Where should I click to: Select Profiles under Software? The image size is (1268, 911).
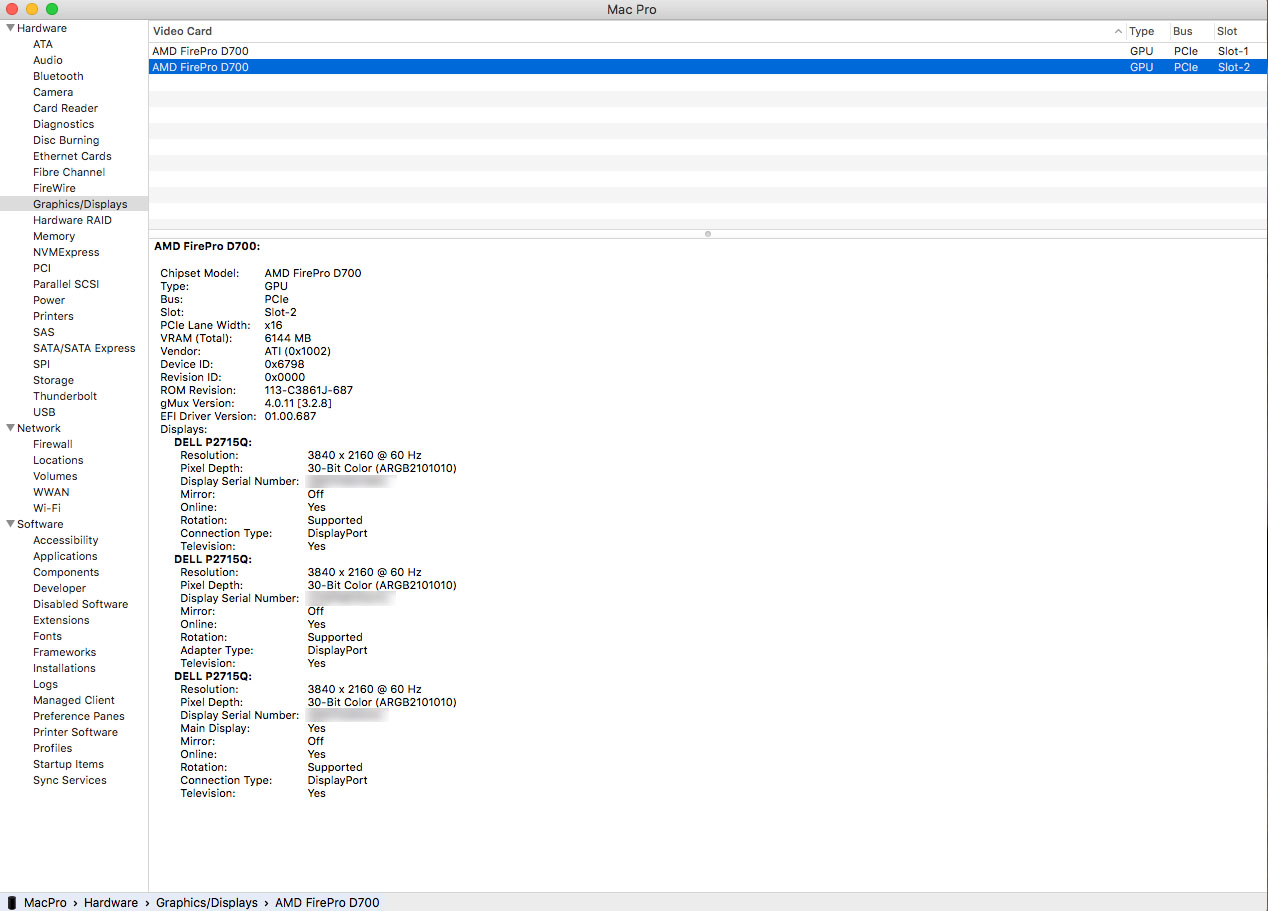(53, 748)
